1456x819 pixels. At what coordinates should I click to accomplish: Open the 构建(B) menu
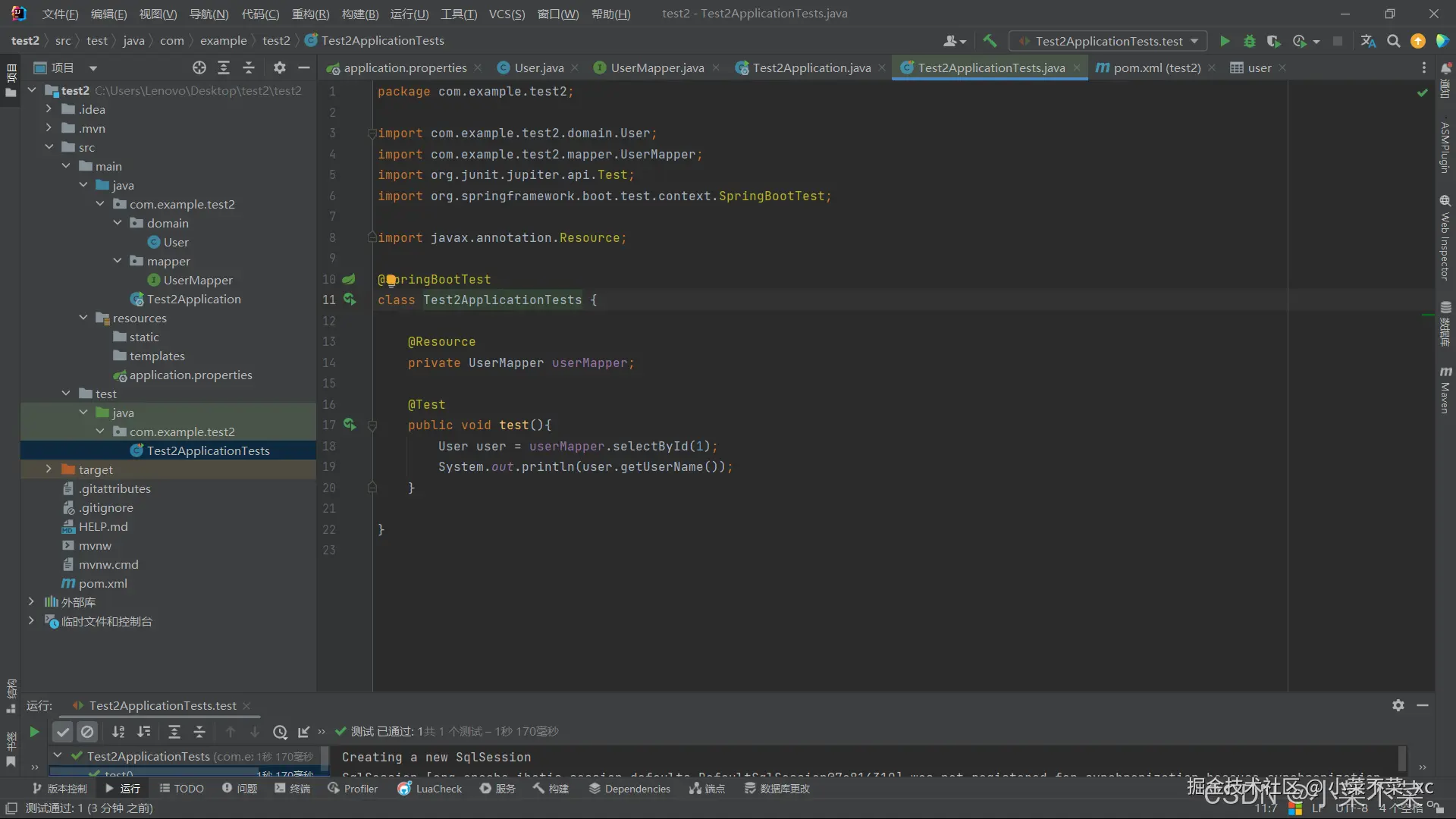359,14
